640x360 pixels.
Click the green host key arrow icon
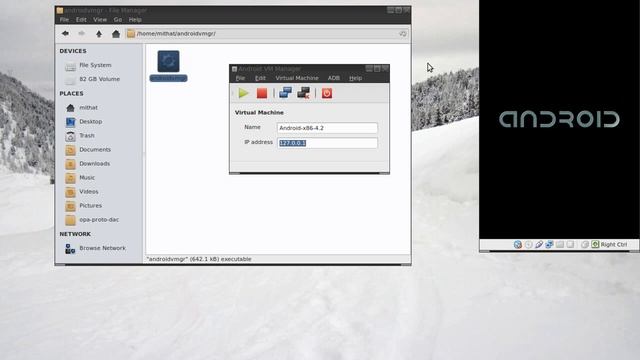595,244
